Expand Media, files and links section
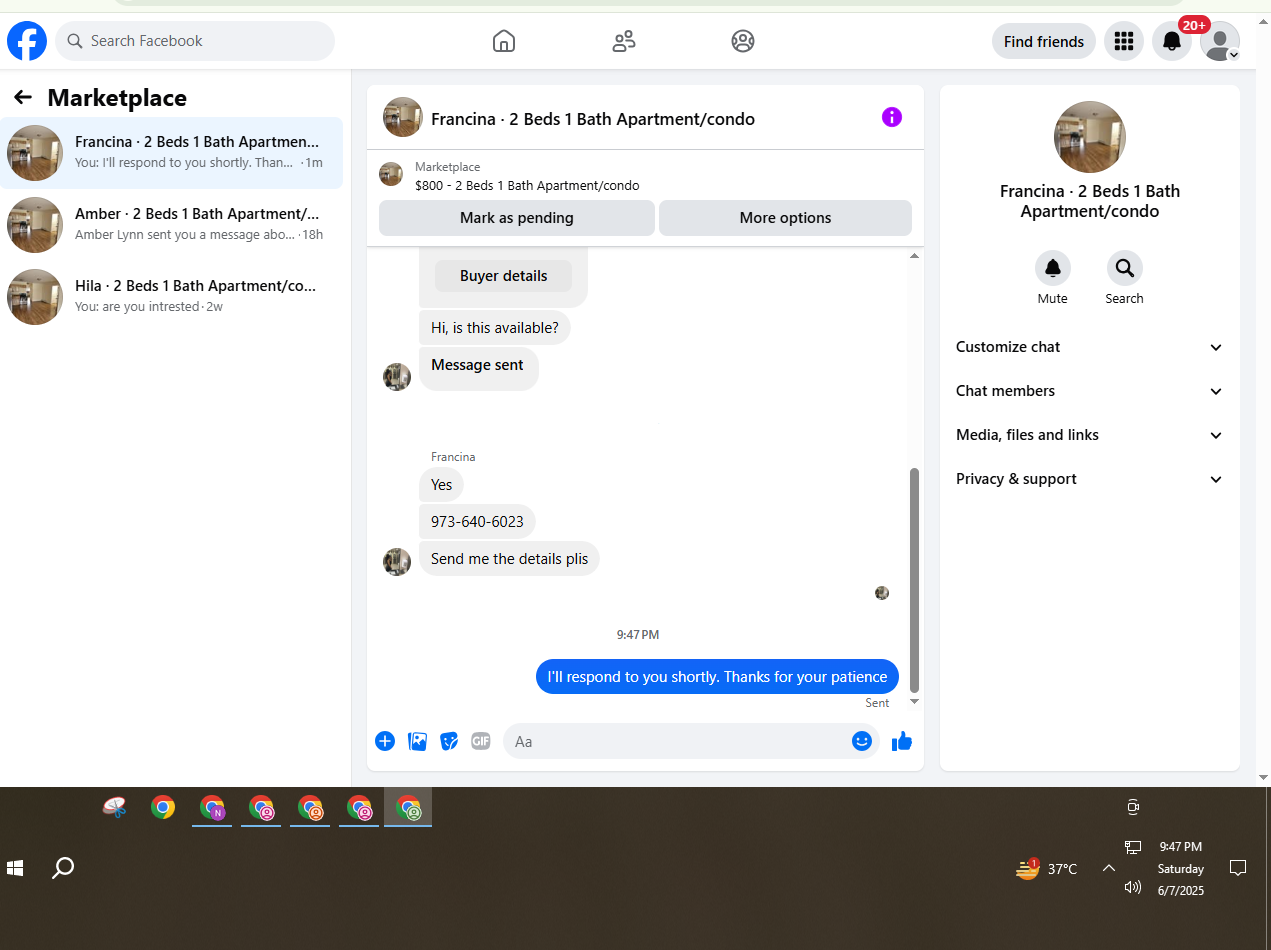This screenshot has height=950, width=1271. pyautogui.click(x=1090, y=435)
